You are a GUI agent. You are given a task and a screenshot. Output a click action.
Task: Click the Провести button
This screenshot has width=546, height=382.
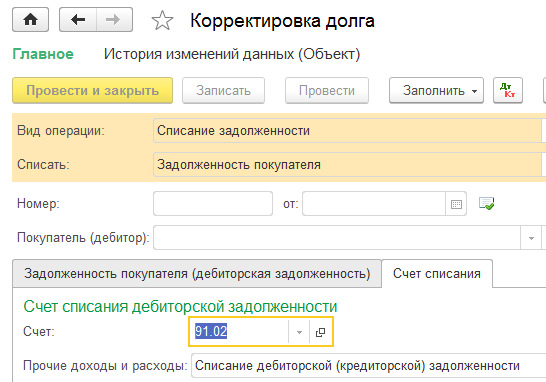tap(327, 91)
